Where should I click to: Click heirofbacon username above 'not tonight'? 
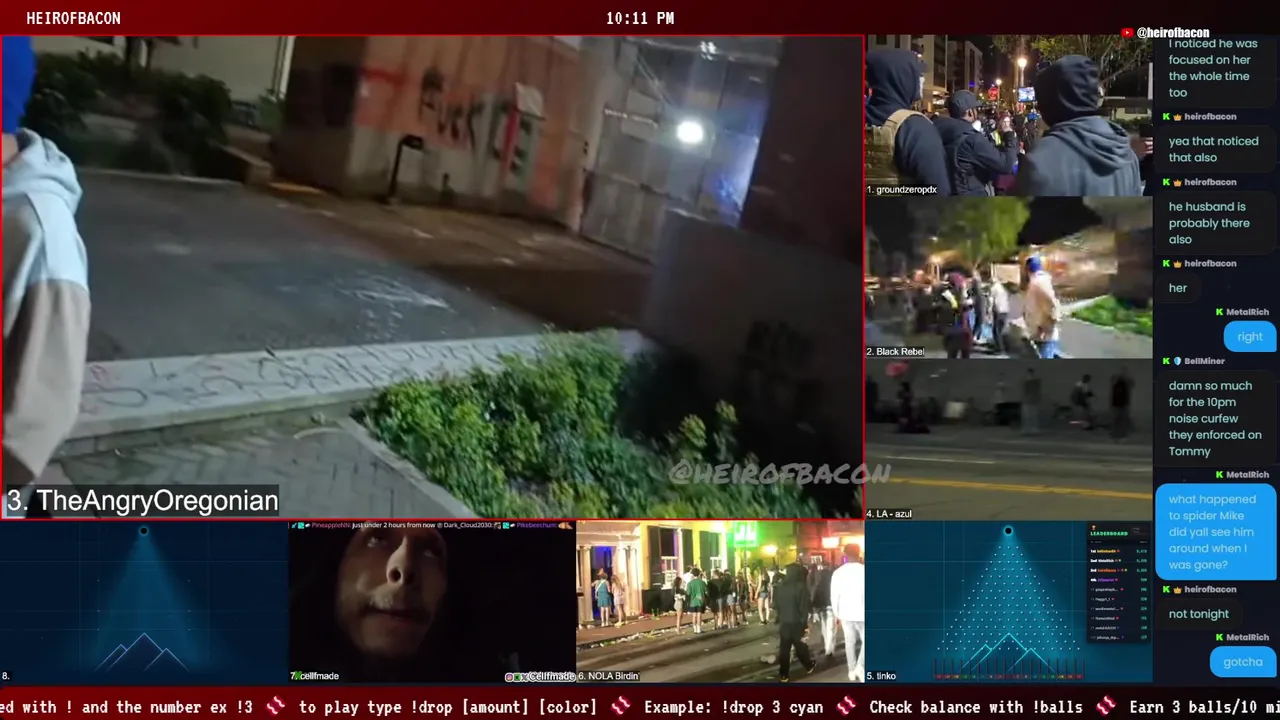click(x=1210, y=589)
